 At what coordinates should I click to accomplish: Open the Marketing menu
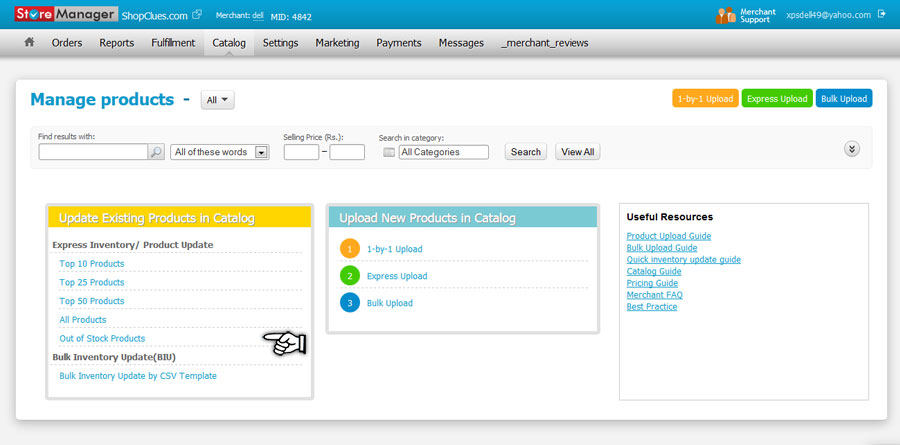coord(338,43)
